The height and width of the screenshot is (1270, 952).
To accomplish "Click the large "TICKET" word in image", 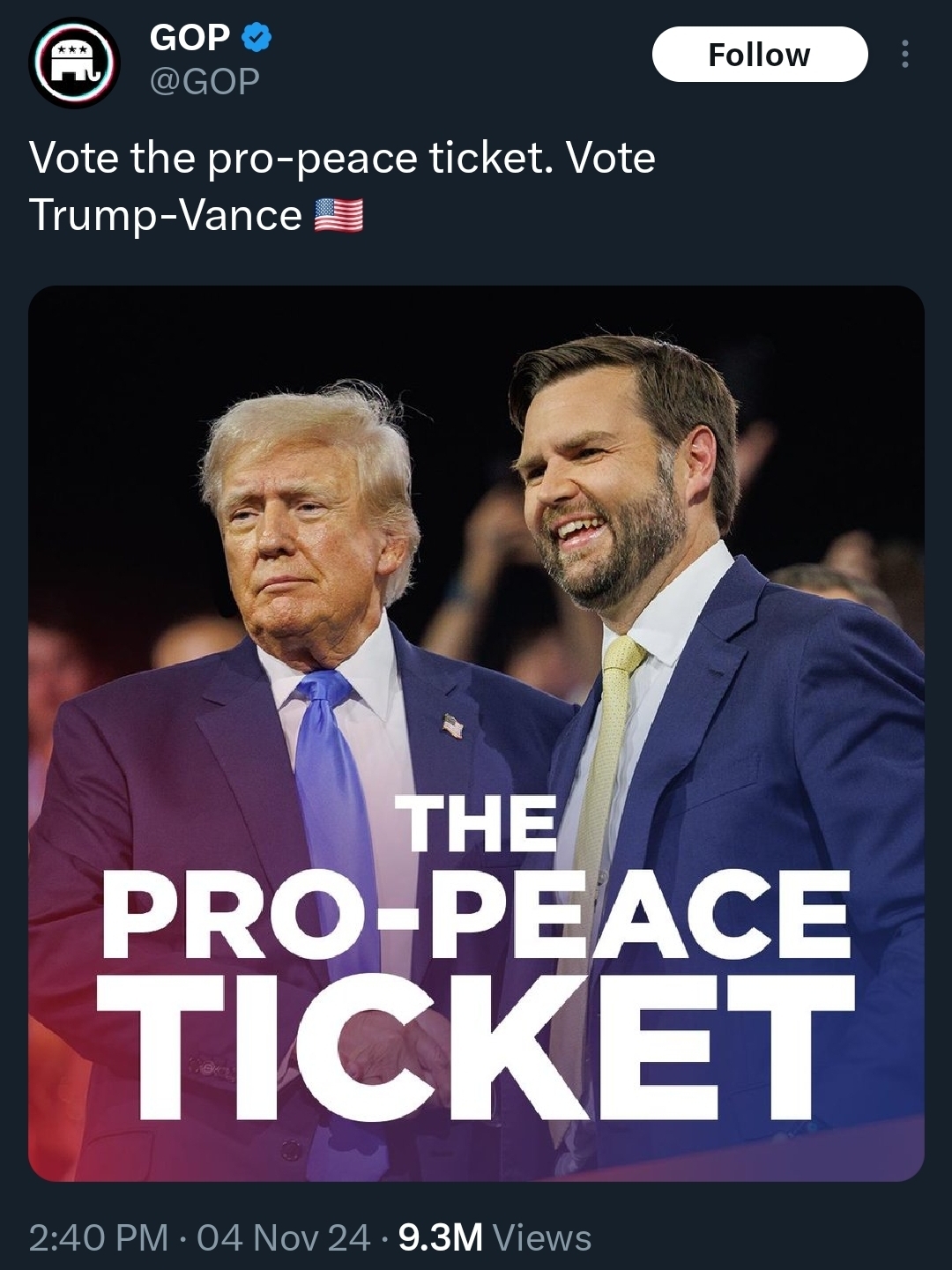I will tap(476, 1049).
